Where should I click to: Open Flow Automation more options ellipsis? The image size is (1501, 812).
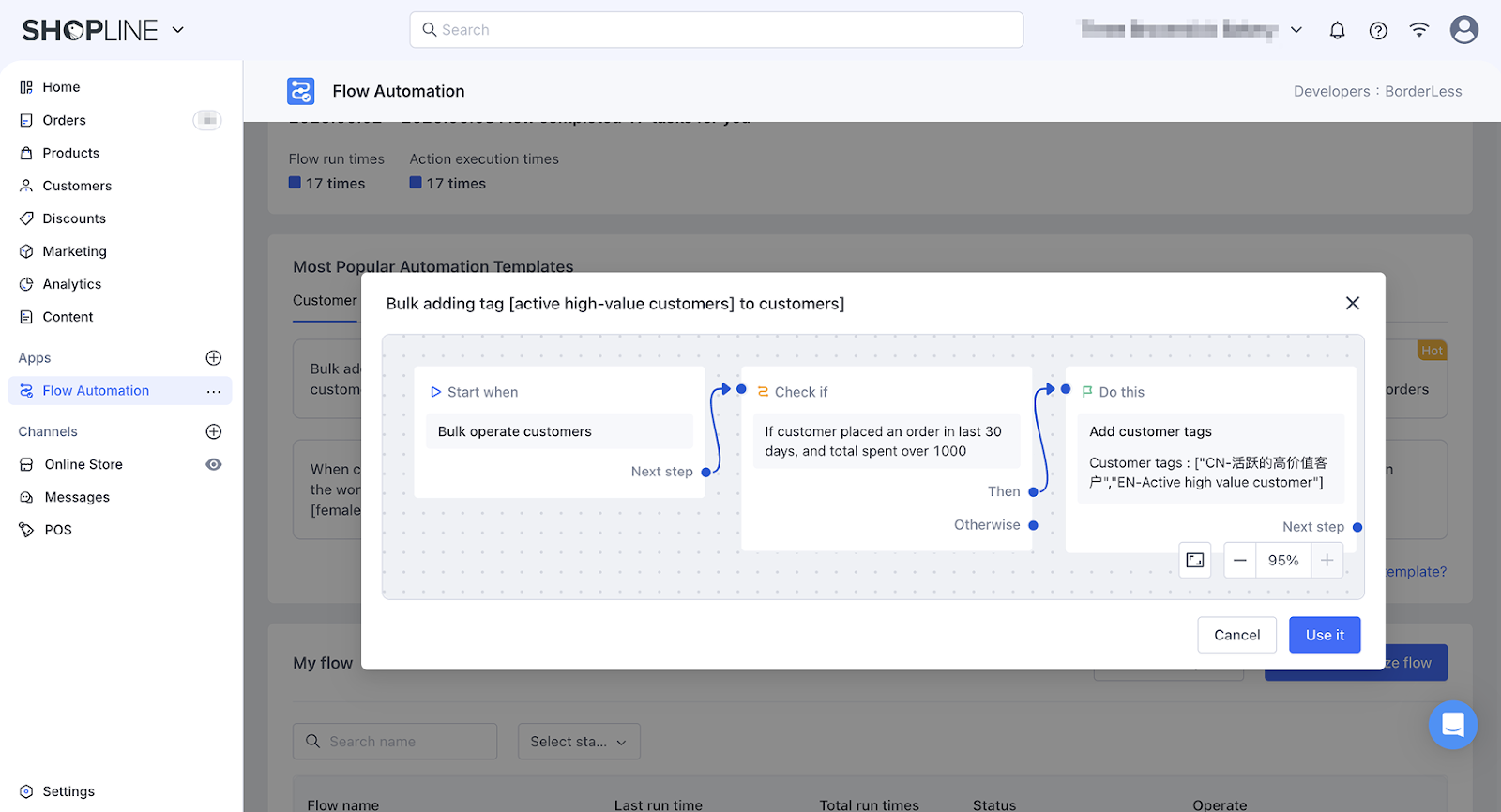pos(214,391)
